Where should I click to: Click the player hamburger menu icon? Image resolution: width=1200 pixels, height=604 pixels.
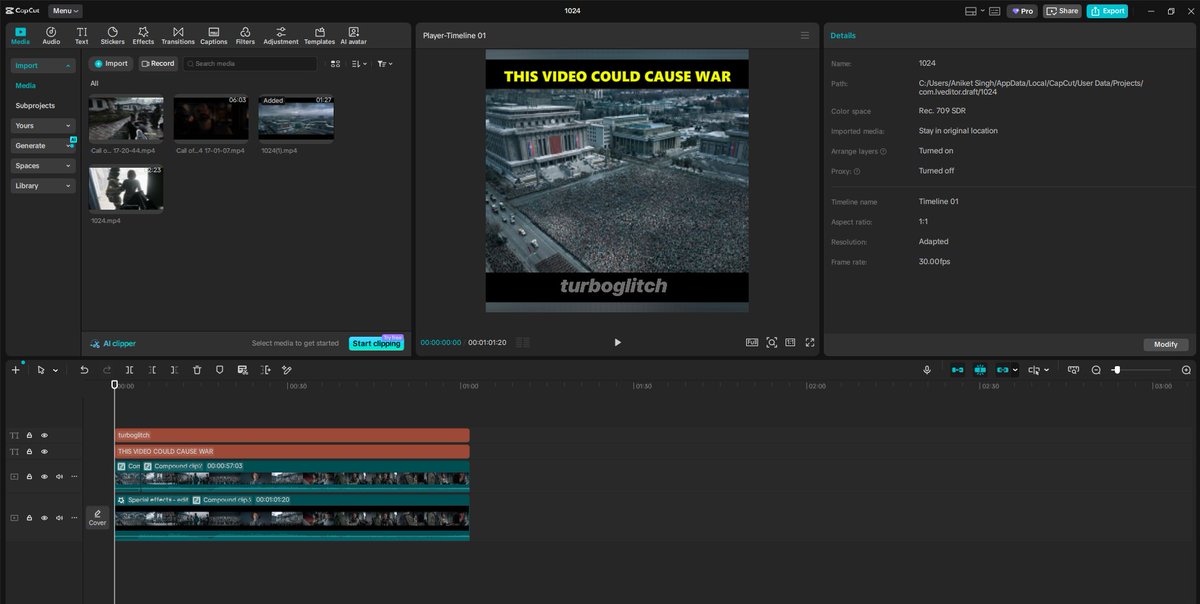(805, 35)
